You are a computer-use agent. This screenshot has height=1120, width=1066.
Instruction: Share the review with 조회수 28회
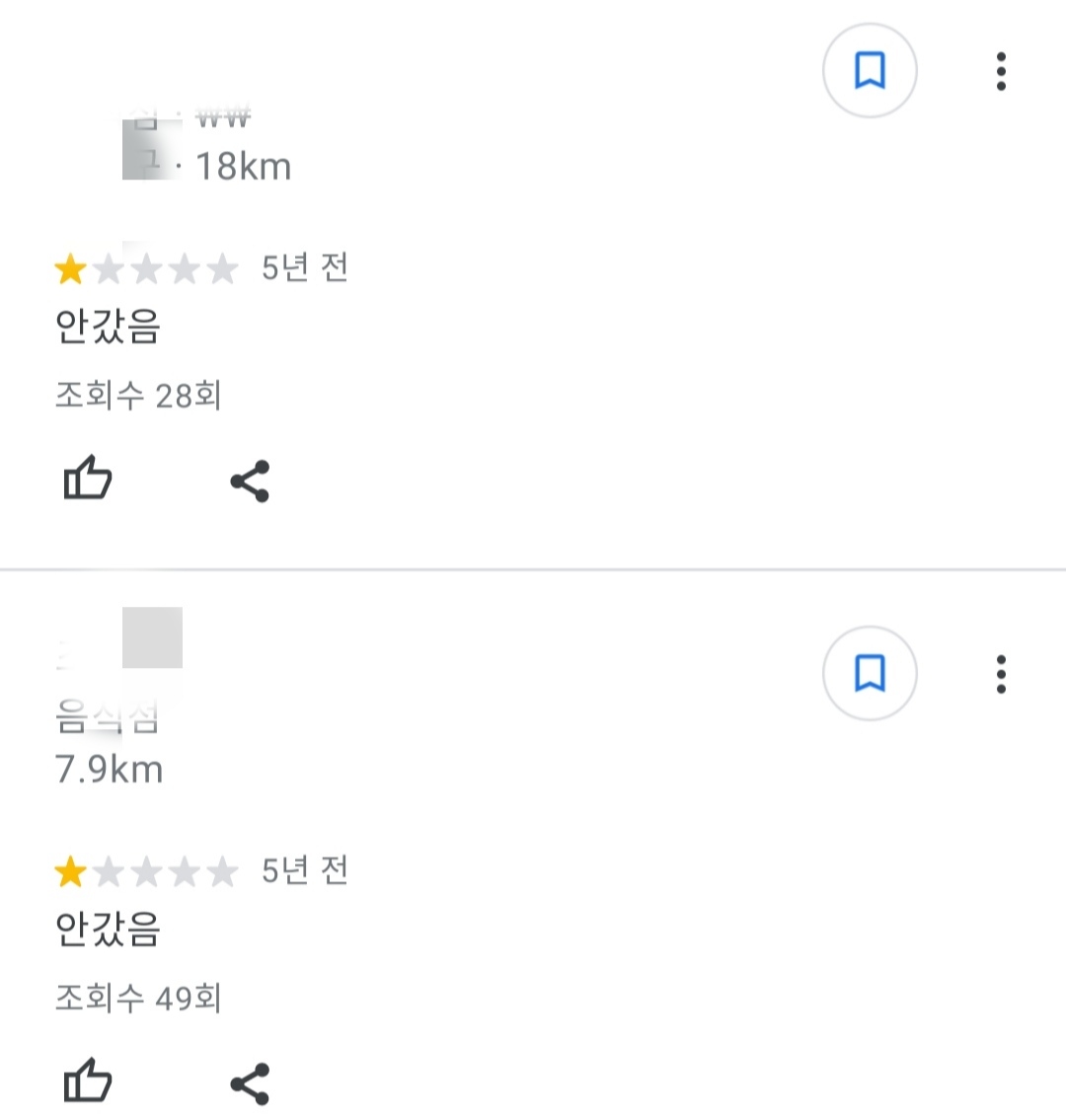pyautogui.click(x=250, y=481)
